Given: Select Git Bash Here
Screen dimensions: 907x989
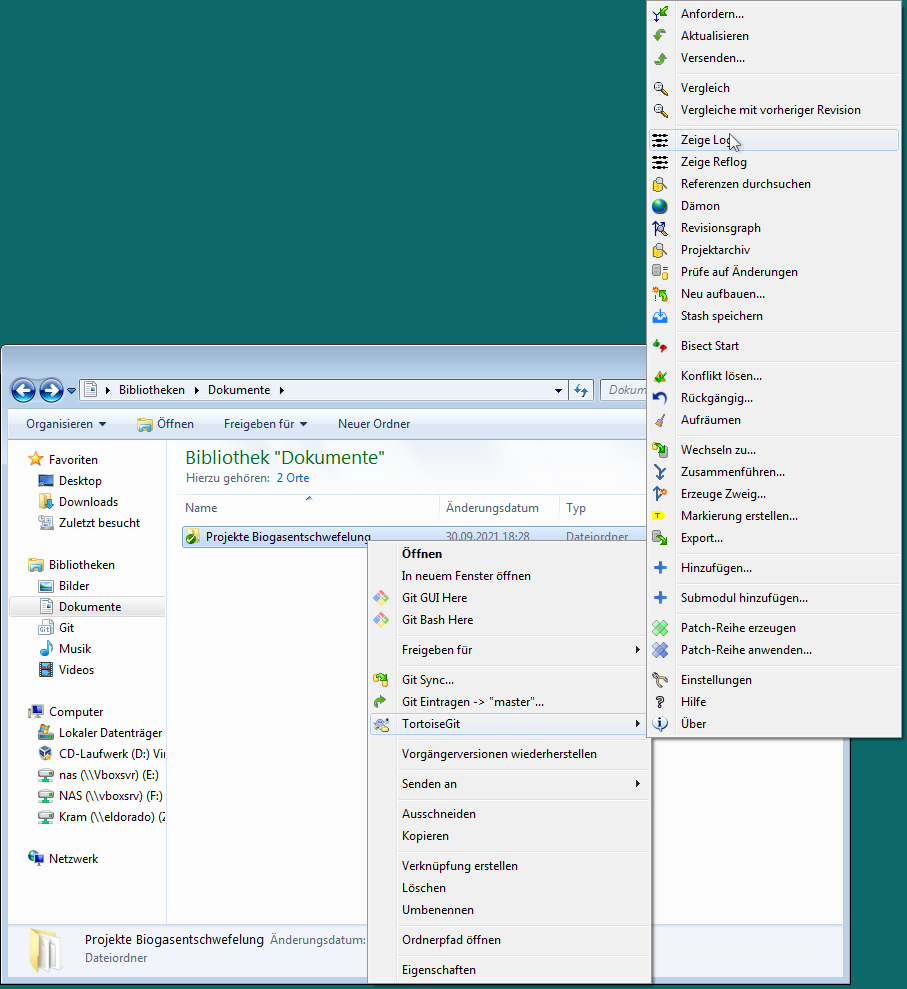Looking at the screenshot, I should [x=510, y=620].
